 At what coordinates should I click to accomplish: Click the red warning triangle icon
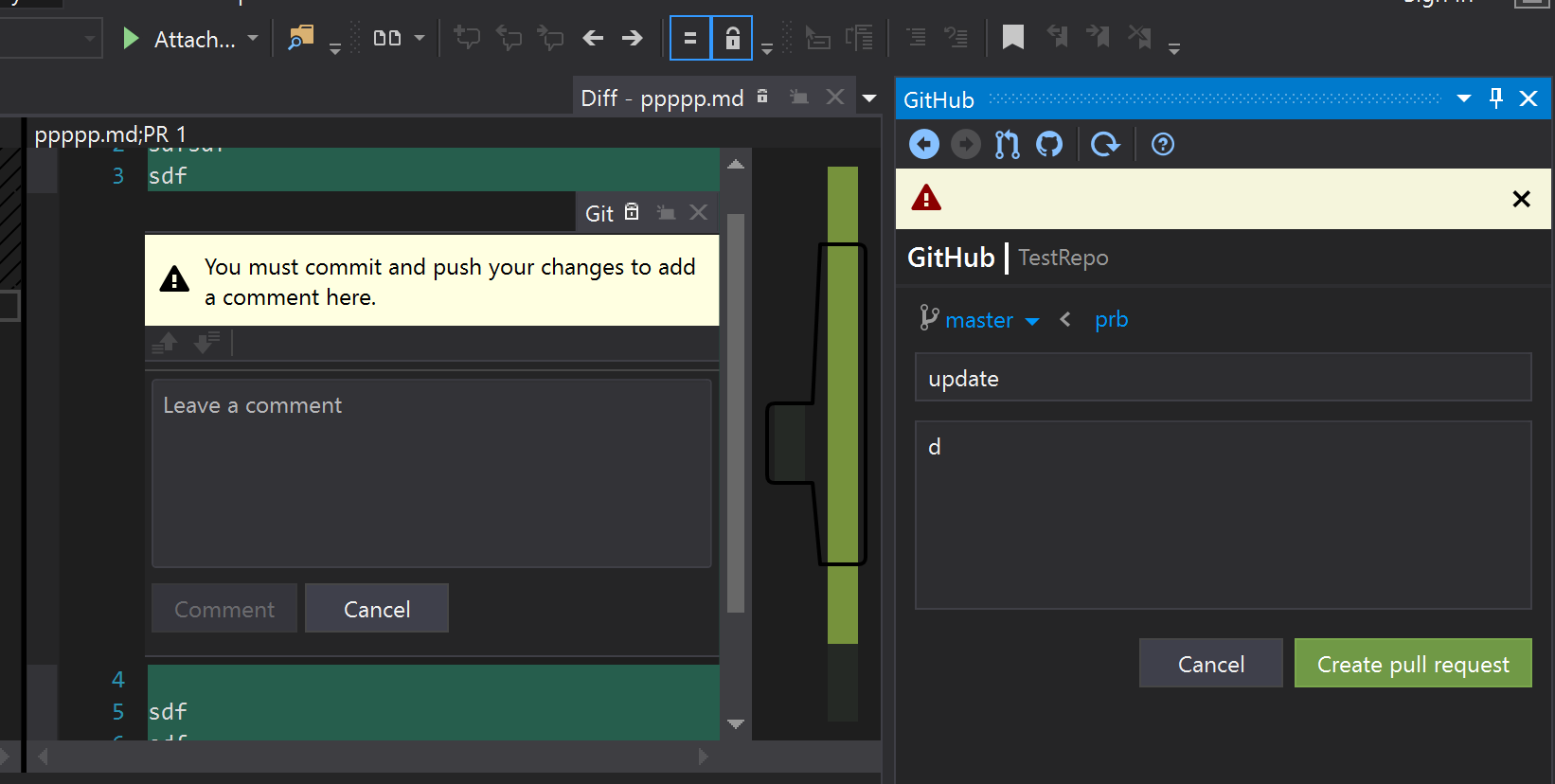coord(926,198)
